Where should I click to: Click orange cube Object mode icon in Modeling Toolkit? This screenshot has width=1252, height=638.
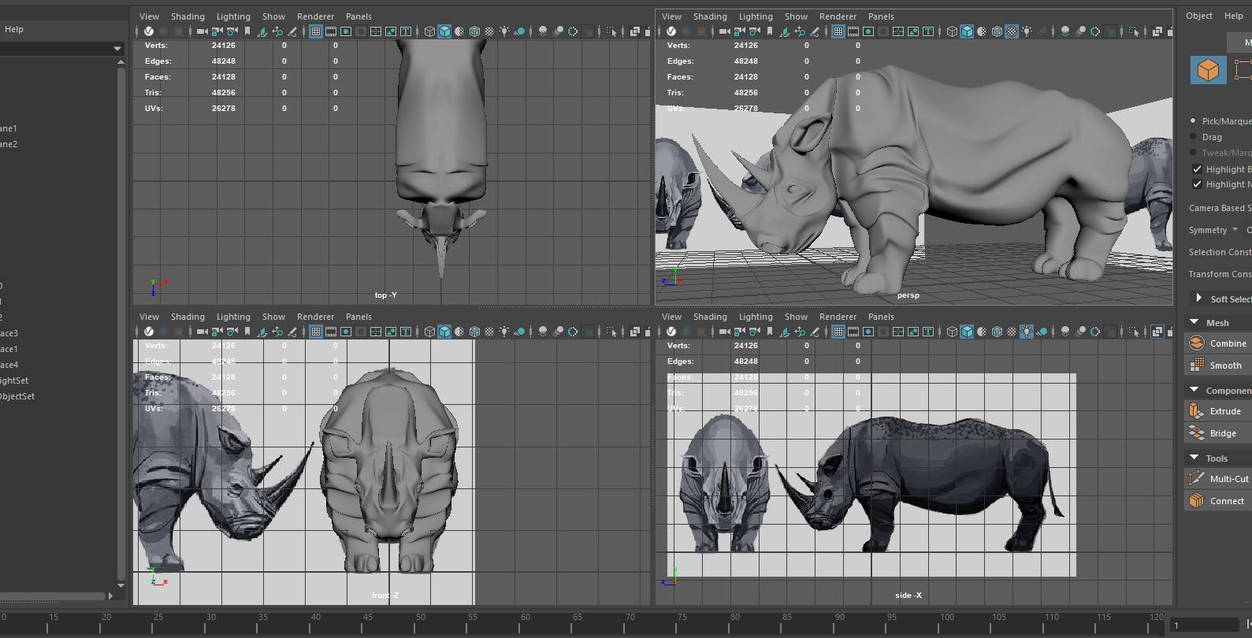pyautogui.click(x=1208, y=70)
